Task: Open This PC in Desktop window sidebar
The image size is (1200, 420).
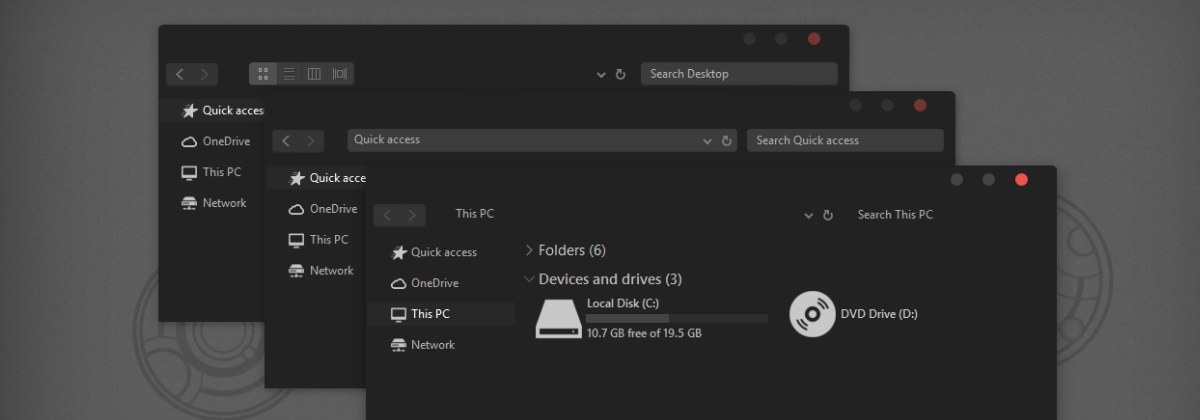Action: [x=222, y=172]
